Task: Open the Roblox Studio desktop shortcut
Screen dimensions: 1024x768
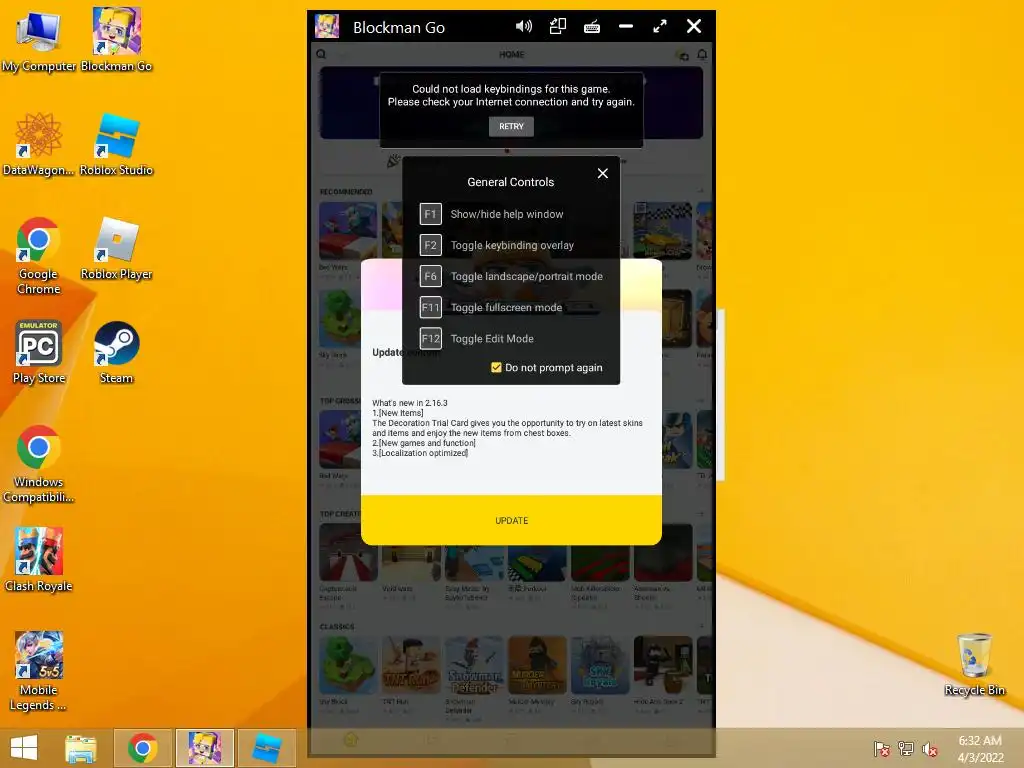Action: point(116,144)
